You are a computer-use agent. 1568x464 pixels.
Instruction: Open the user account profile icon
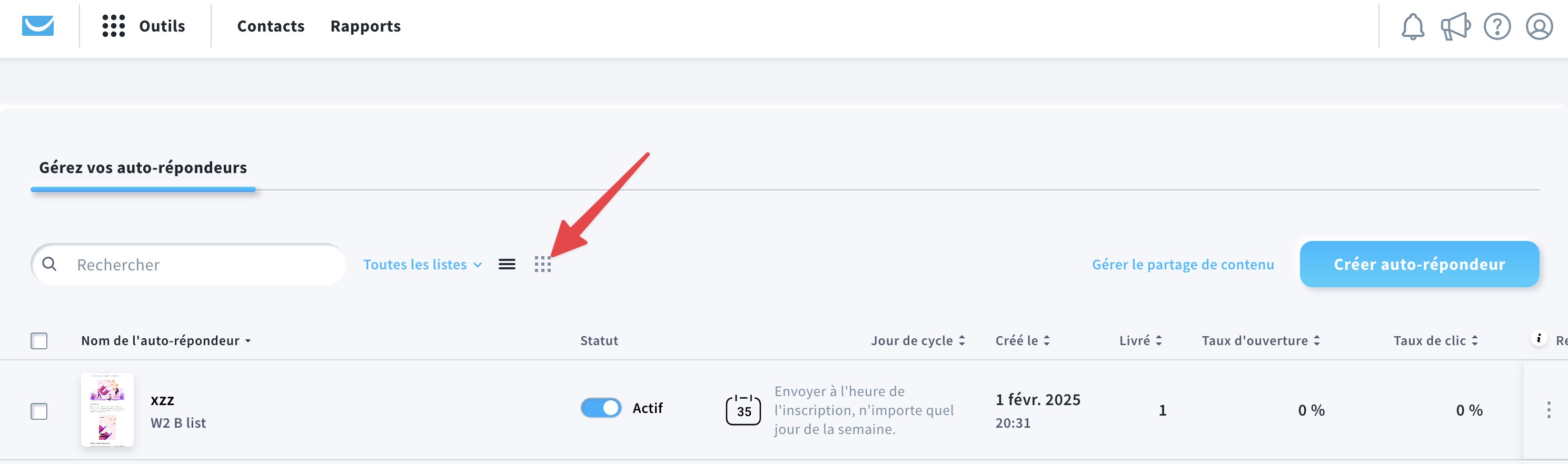click(1539, 27)
